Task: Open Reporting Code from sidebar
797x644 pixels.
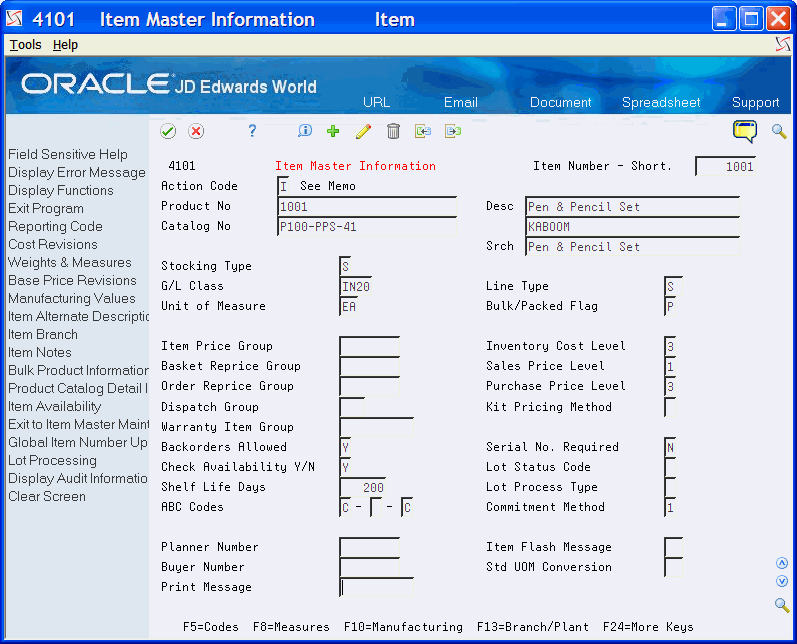Action: pyautogui.click(x=55, y=226)
